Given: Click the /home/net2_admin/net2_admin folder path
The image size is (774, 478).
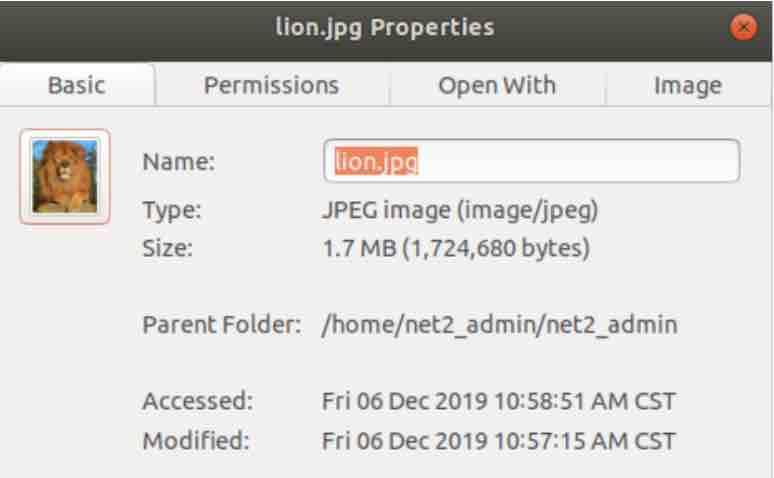Looking at the screenshot, I should [x=500, y=325].
